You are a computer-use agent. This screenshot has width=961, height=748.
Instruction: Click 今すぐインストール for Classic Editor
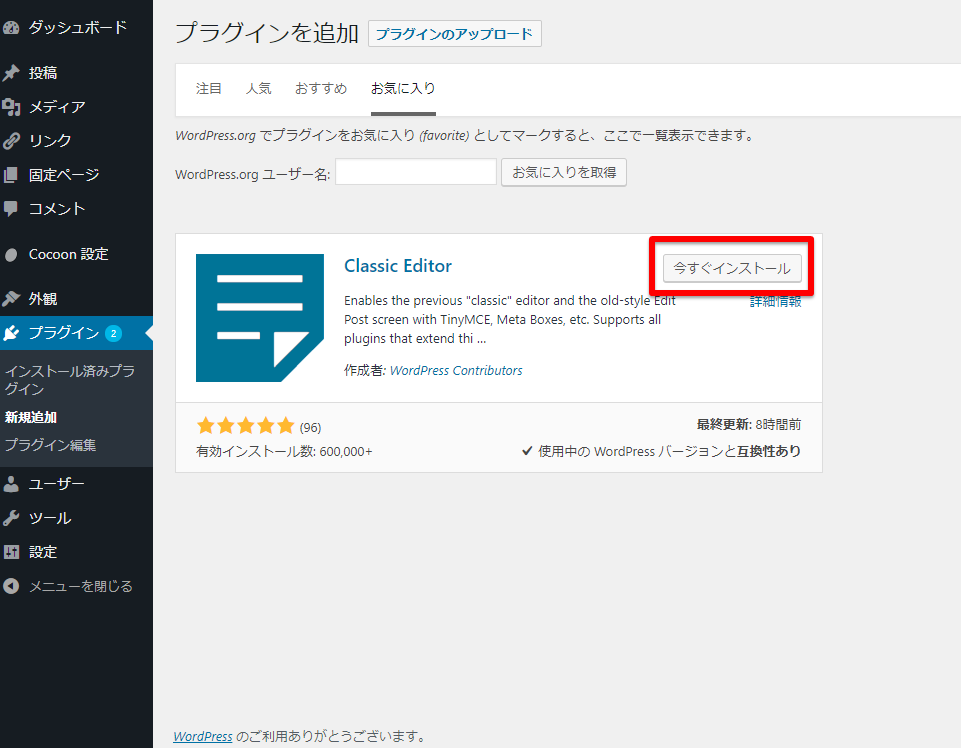(732, 269)
